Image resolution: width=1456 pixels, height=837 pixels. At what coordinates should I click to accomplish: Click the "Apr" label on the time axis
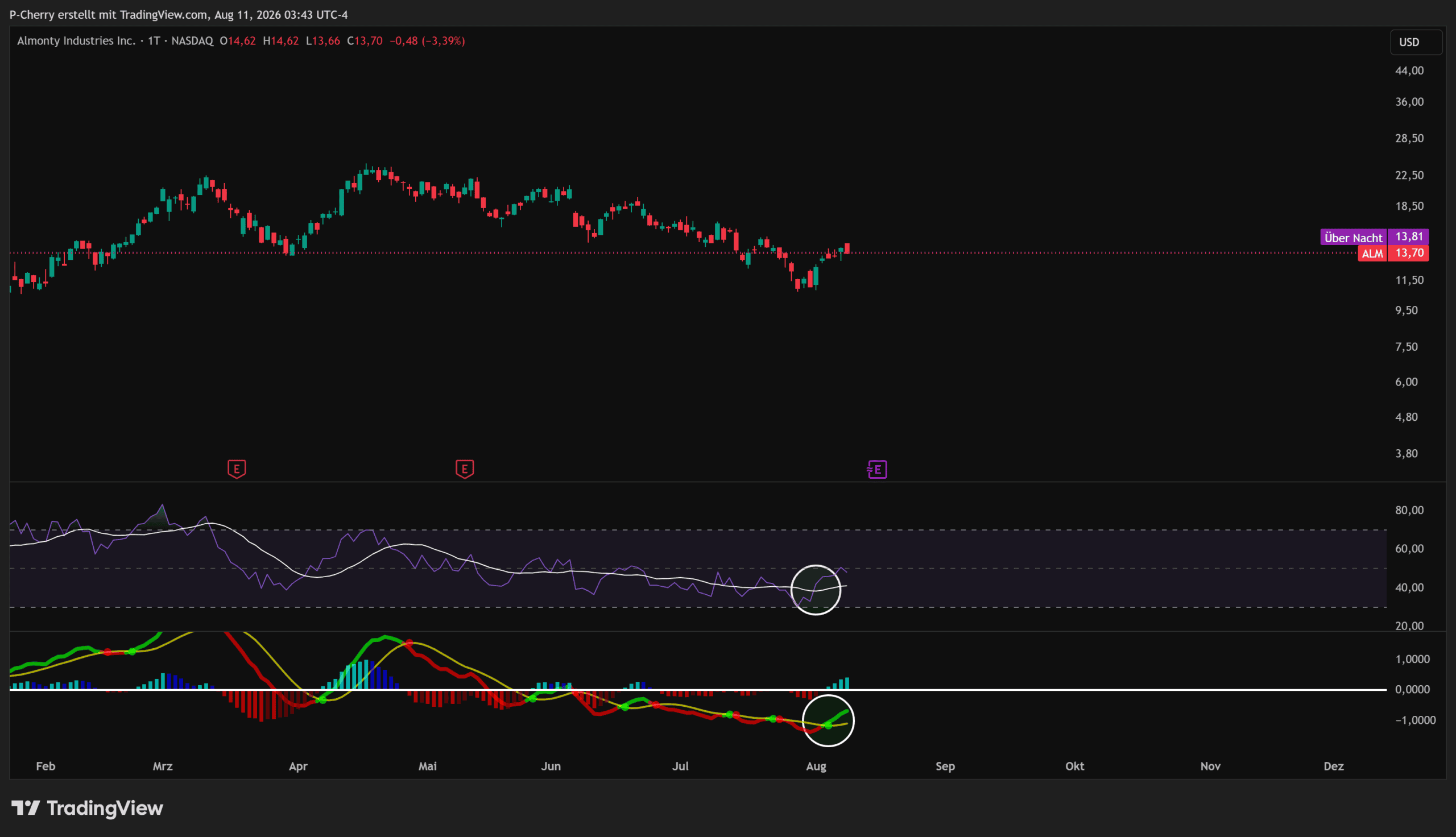(x=299, y=766)
